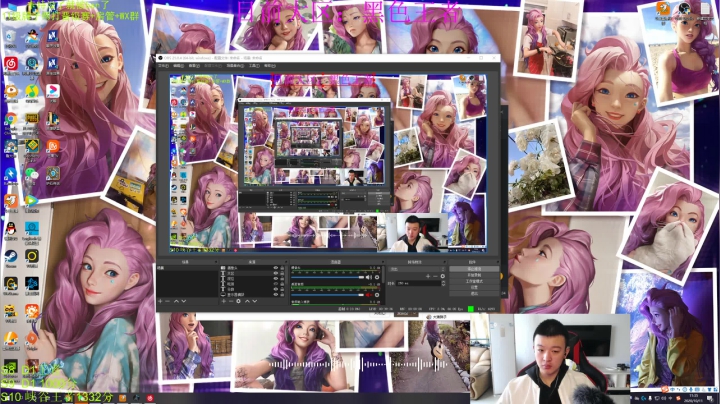Open OBS Settings button in Controls
The height and width of the screenshot is (404, 720).
coord(474,287)
